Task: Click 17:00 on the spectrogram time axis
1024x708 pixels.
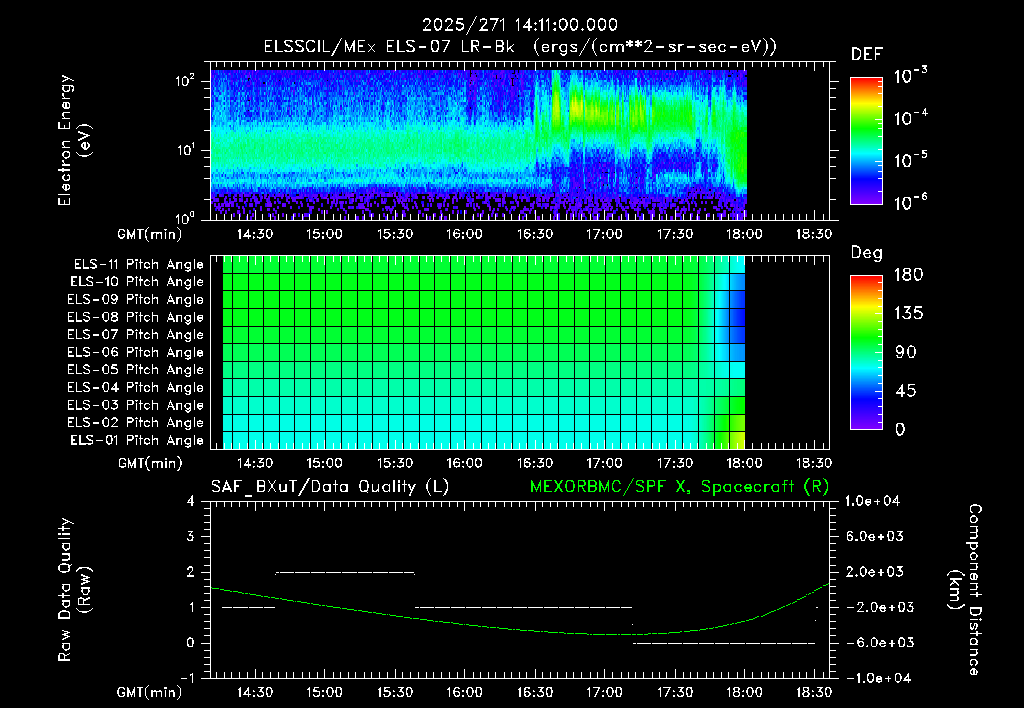Action: pos(604,234)
